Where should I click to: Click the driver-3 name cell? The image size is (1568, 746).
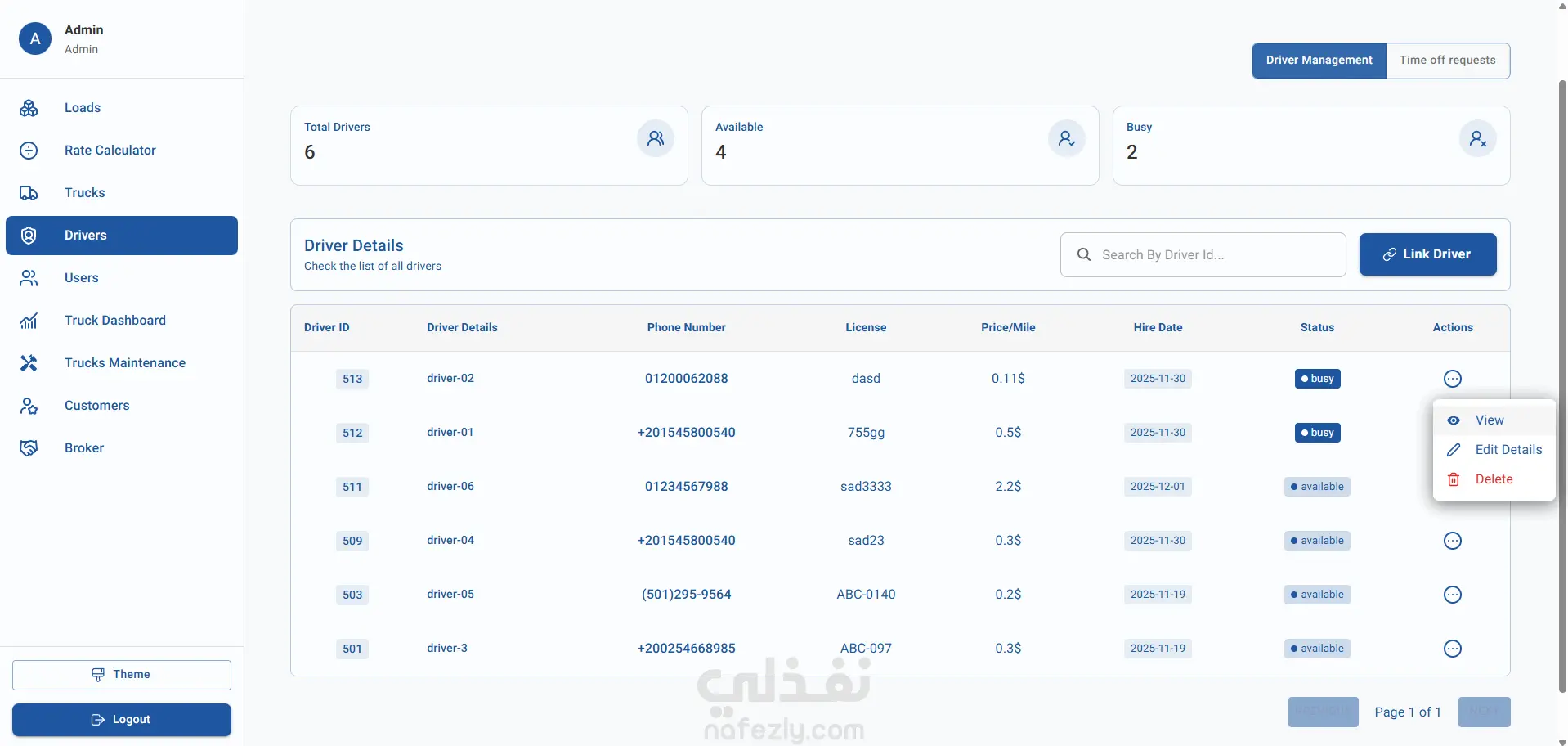tap(447, 649)
